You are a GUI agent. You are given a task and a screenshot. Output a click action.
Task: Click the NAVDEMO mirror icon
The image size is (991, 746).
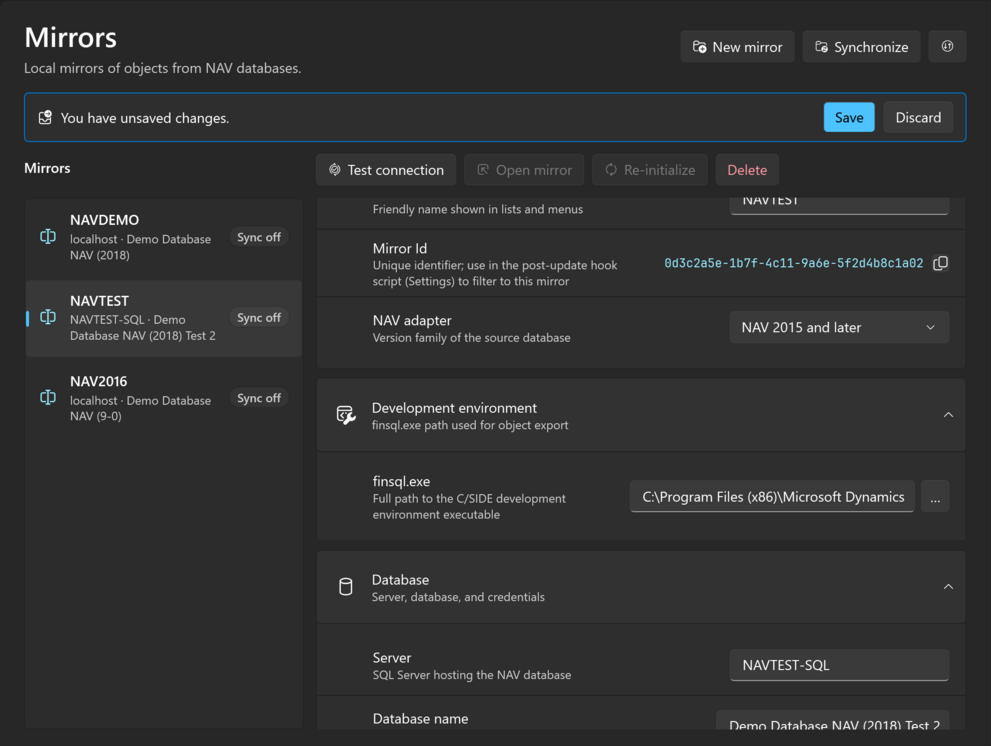(x=48, y=237)
